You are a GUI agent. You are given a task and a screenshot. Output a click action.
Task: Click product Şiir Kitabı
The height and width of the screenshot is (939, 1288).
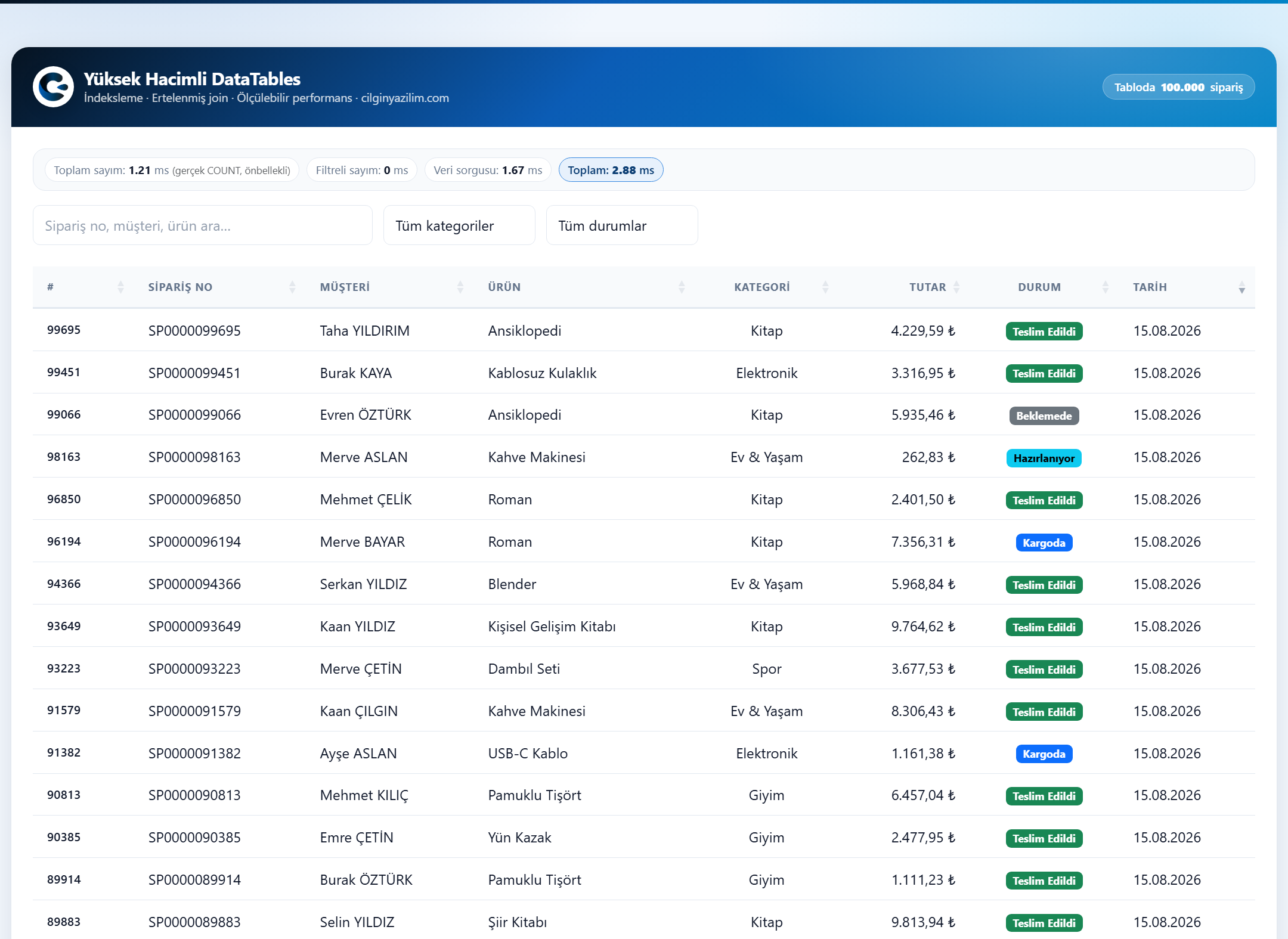click(x=517, y=922)
